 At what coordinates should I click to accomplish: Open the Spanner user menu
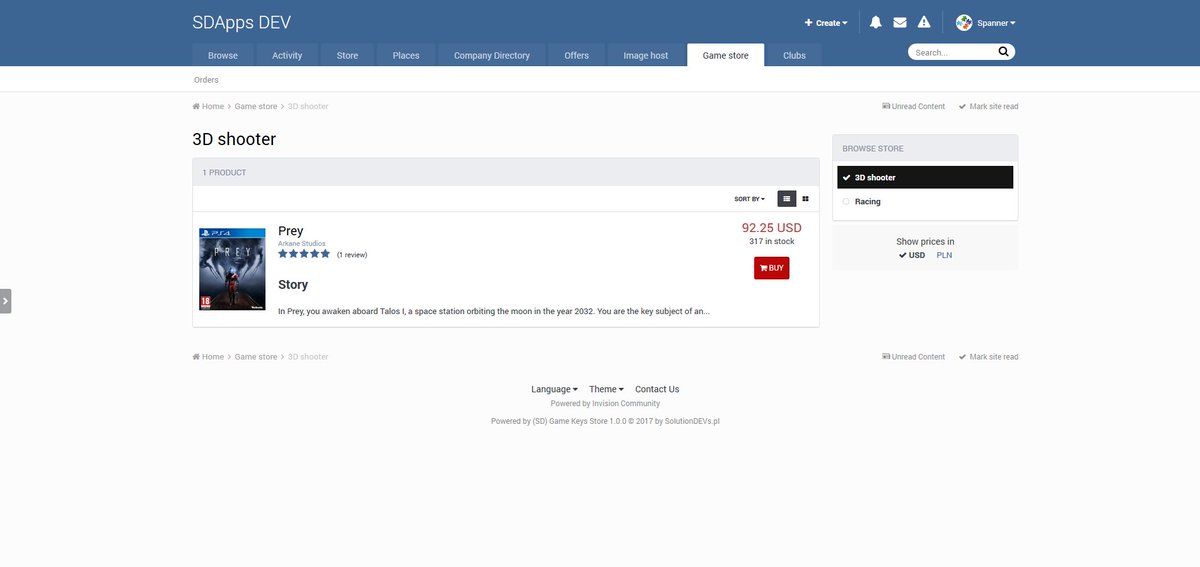(x=996, y=22)
